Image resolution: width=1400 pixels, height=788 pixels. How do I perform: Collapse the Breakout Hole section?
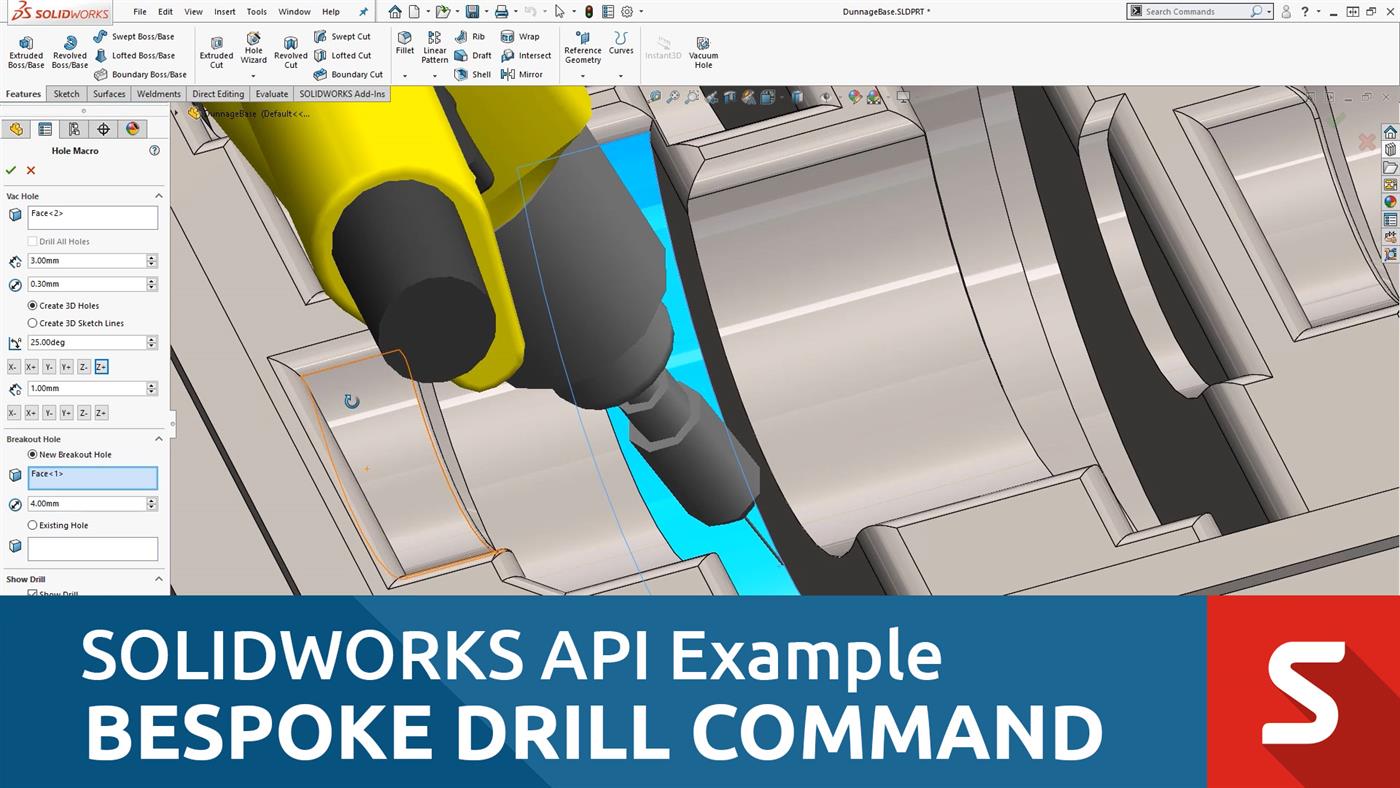coord(158,438)
